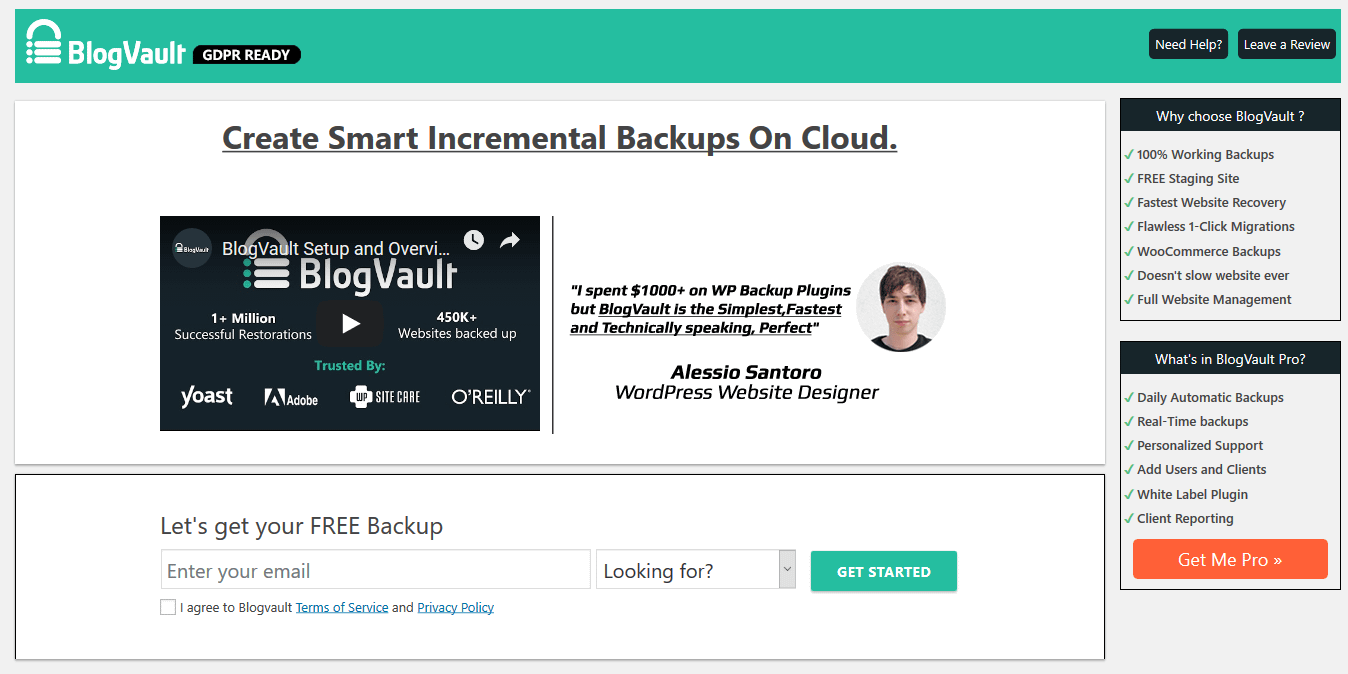The height and width of the screenshot is (674, 1348).
Task: Click the Yoast logo in video
Action: [206, 397]
